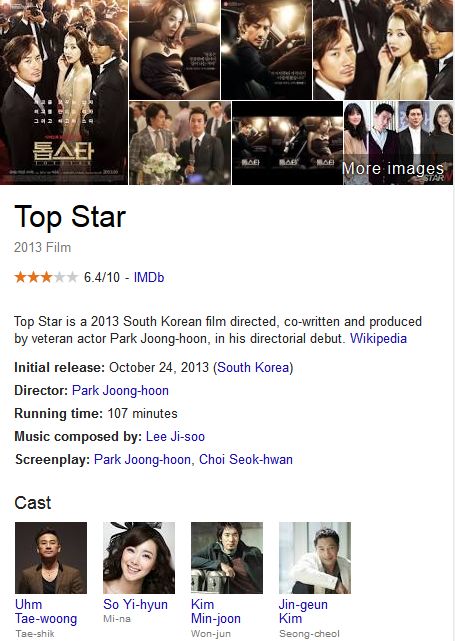Select Jin-geun Kim cast photo
Viewport: 455px width, 641px height.
pyautogui.click(x=315, y=558)
